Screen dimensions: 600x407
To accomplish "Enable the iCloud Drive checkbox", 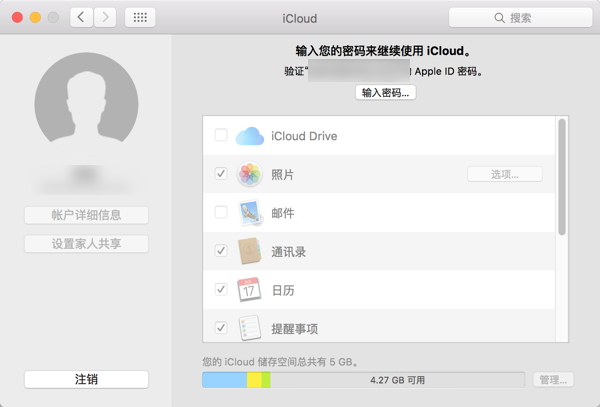I will coord(221,136).
